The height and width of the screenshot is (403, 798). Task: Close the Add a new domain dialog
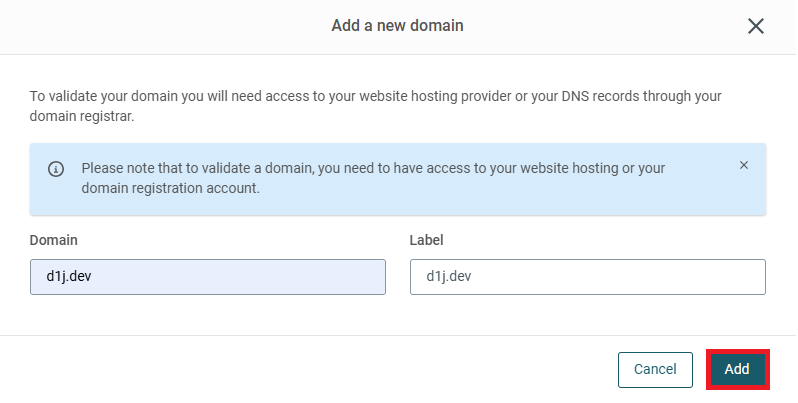(756, 26)
